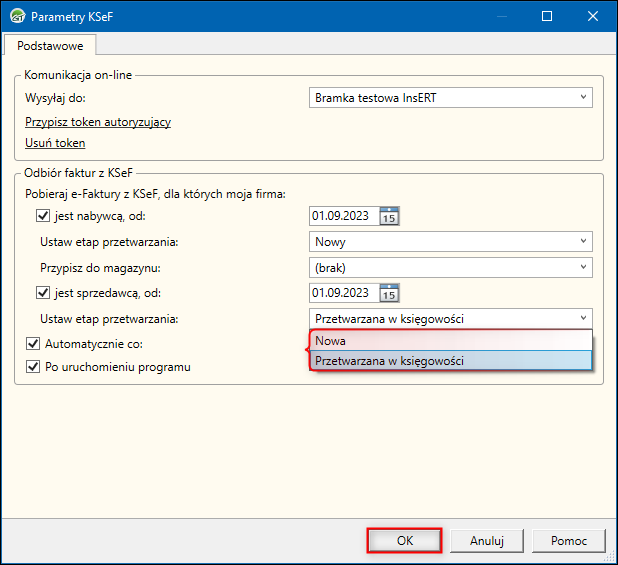Confirm settings with OK button
The height and width of the screenshot is (565, 618).
[405, 540]
